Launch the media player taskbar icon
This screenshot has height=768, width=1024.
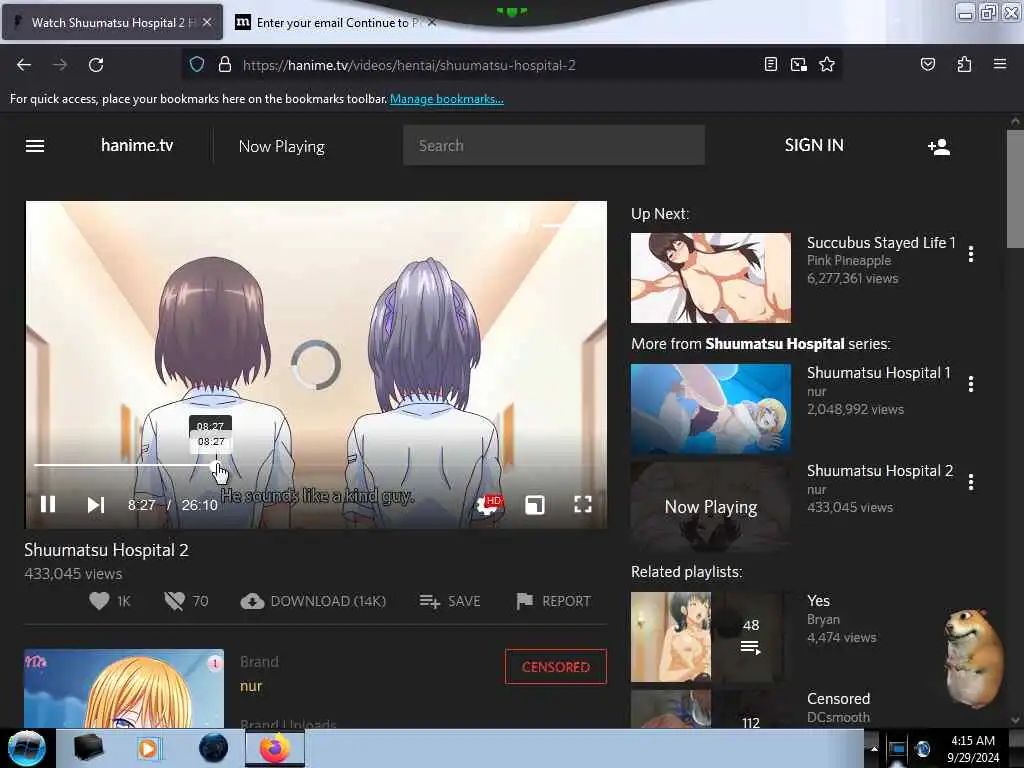pos(148,748)
